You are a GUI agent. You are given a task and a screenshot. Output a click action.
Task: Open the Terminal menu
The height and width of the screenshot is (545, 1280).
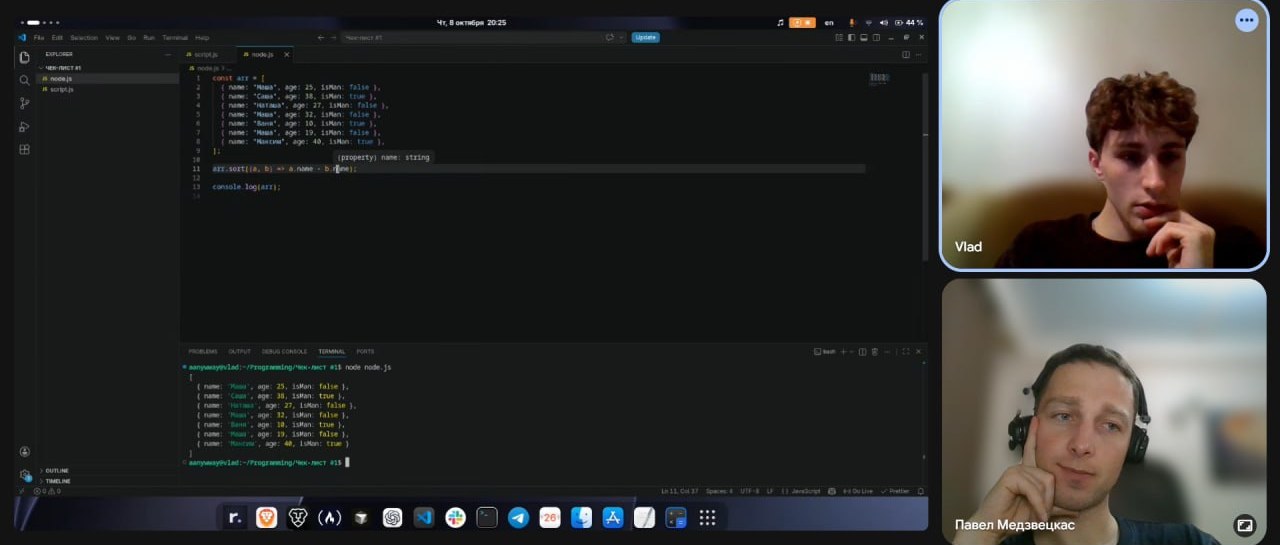[175, 37]
